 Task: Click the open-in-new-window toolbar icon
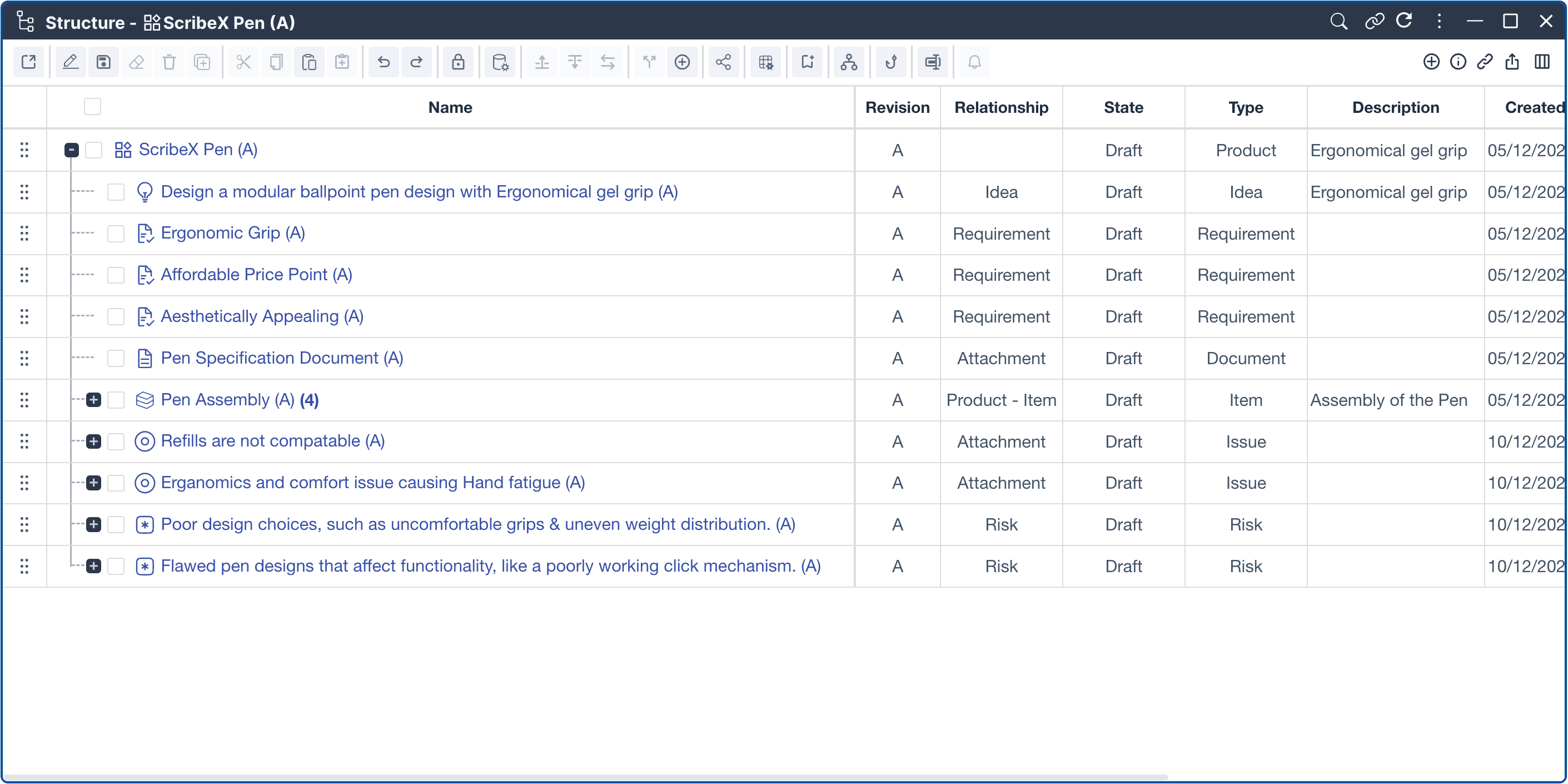point(28,62)
